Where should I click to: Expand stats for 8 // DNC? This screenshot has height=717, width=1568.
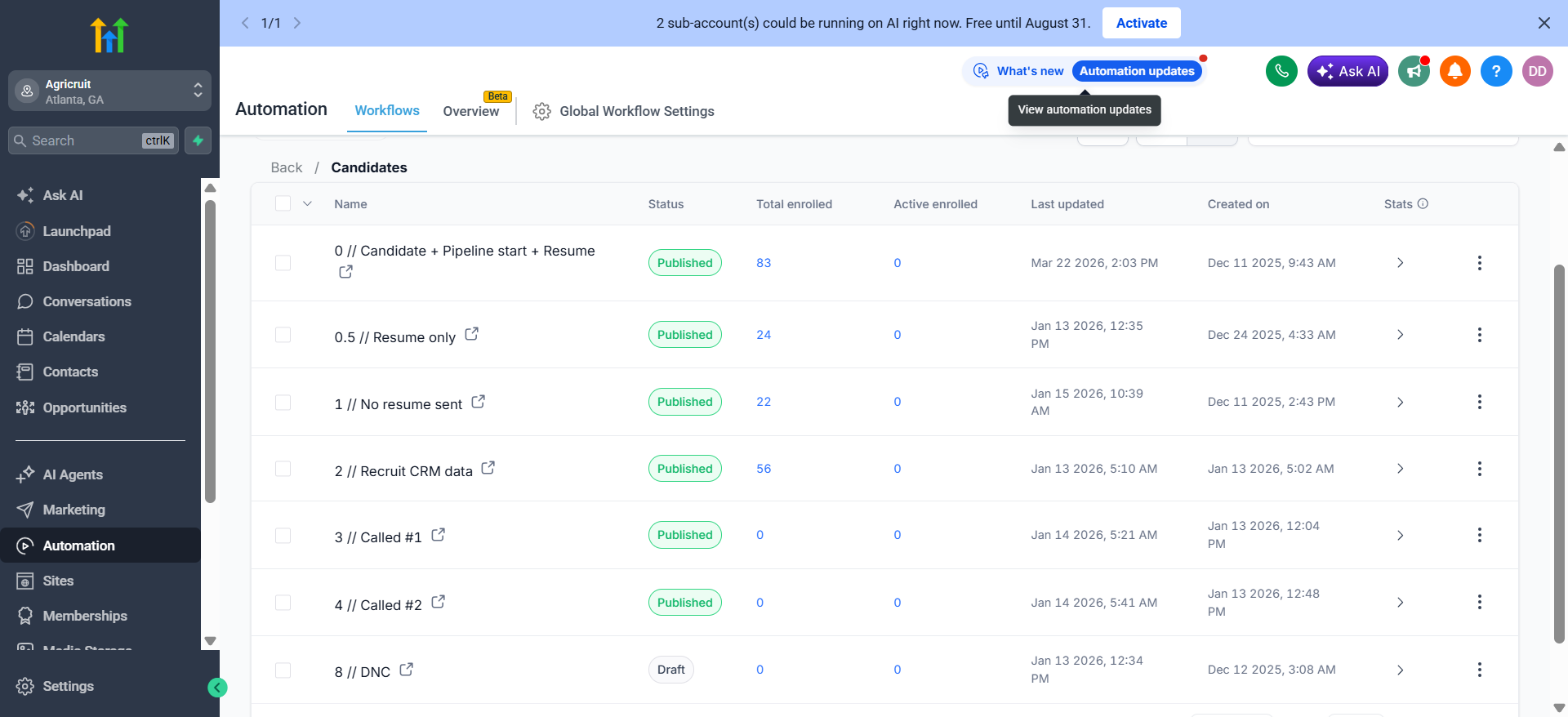[1400, 670]
